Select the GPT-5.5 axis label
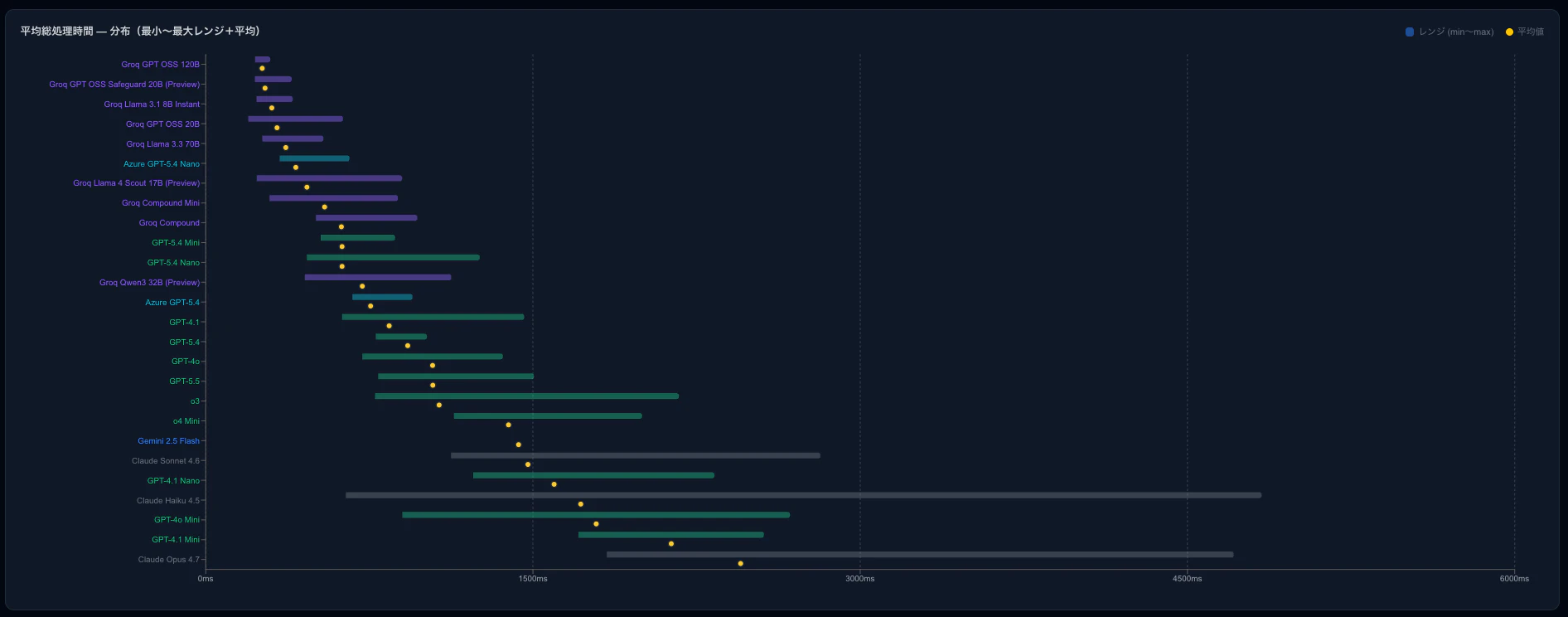This screenshot has height=617, width=1568. (x=184, y=381)
